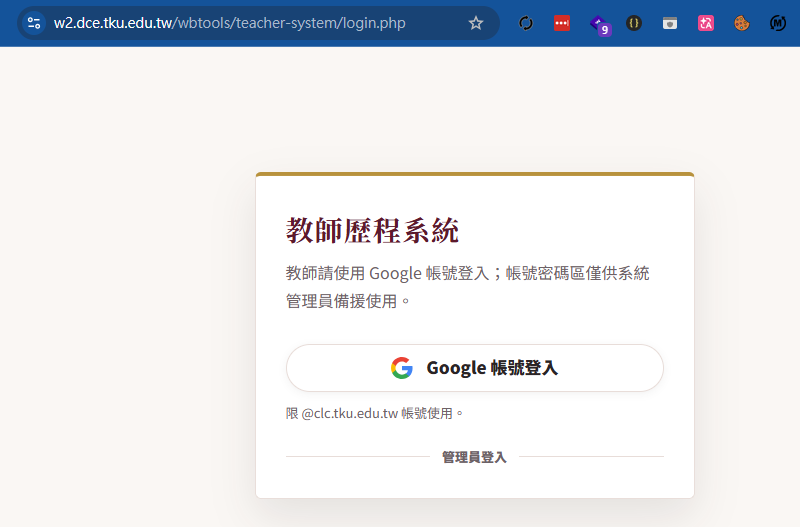This screenshot has width=800, height=527.
Task: Click the description text about Google 帳號登入
Action: (467, 287)
